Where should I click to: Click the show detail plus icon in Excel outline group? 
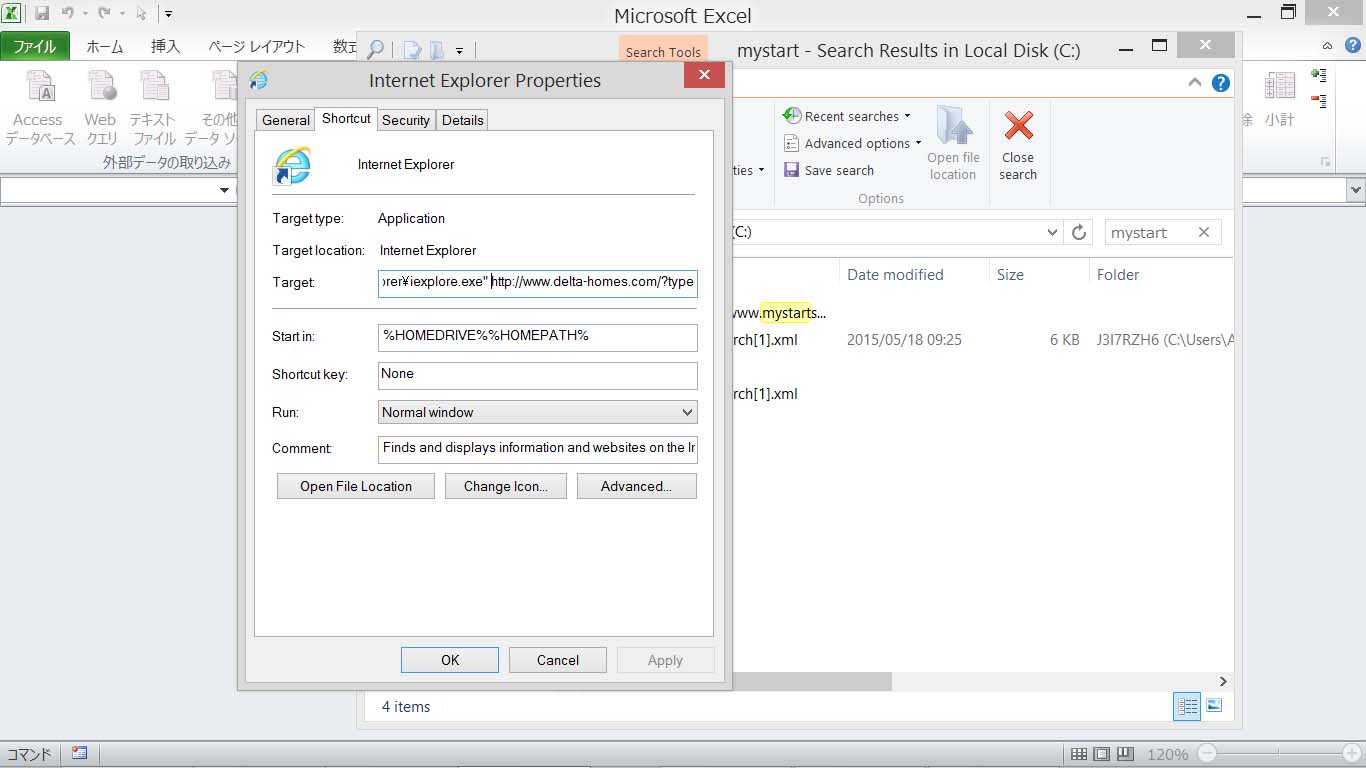(x=1319, y=76)
